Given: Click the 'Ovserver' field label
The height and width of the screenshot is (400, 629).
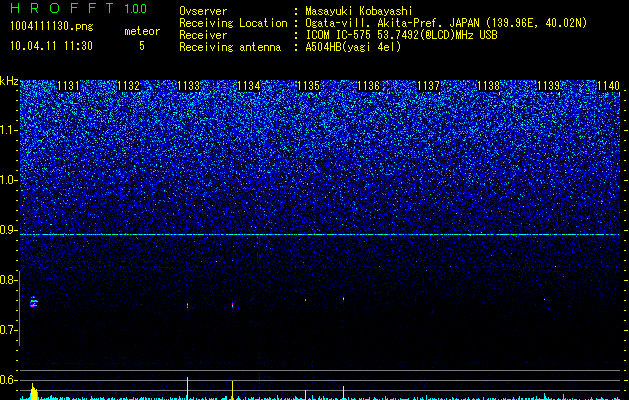Looking at the screenshot, I should (x=203, y=11).
